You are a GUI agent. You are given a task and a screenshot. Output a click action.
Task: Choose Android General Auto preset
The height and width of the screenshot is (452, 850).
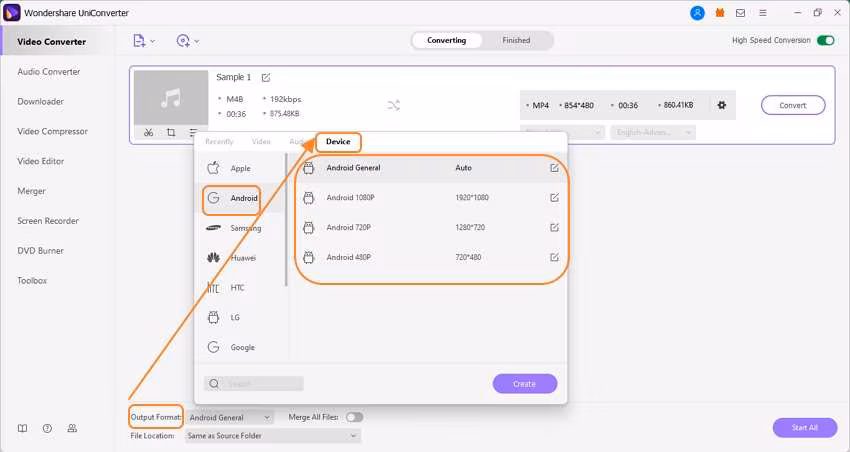(x=430, y=168)
